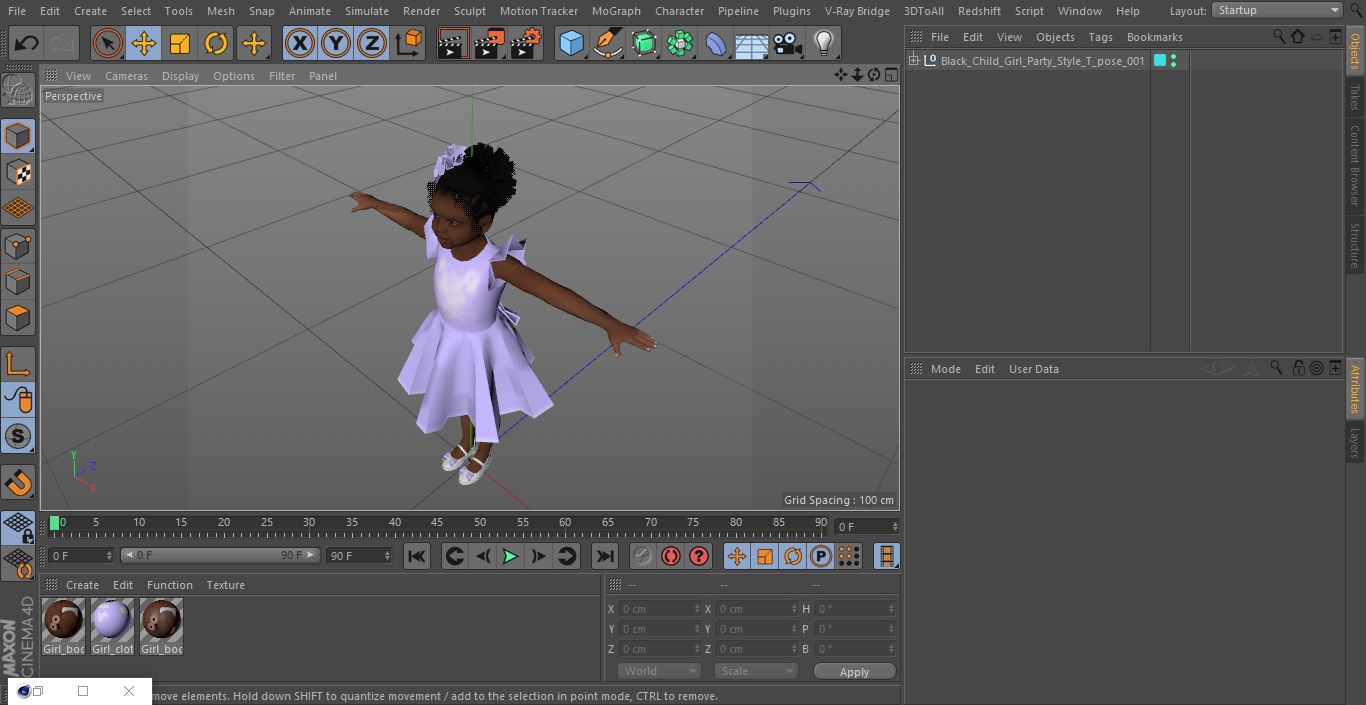Open the Material manager Create menu
The height and width of the screenshot is (705, 1366).
point(82,585)
